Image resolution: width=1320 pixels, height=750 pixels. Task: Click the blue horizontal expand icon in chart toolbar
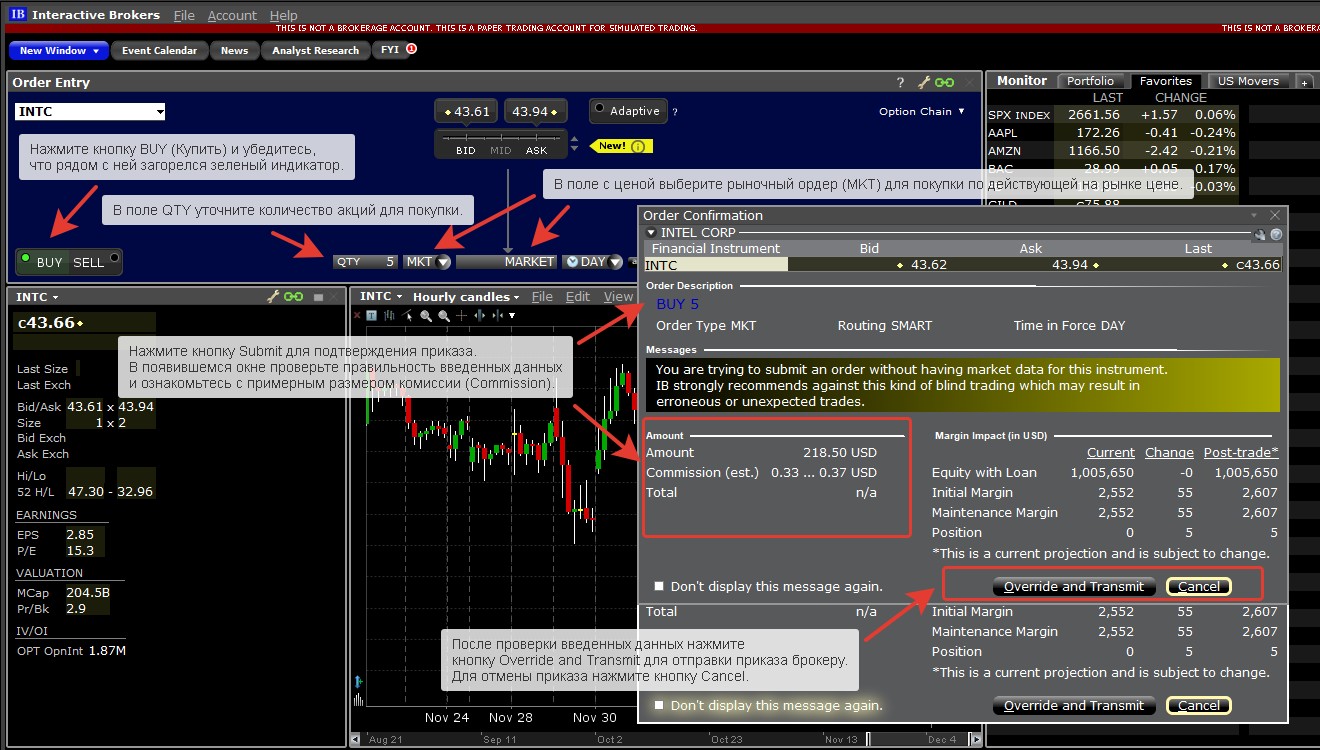pos(479,316)
